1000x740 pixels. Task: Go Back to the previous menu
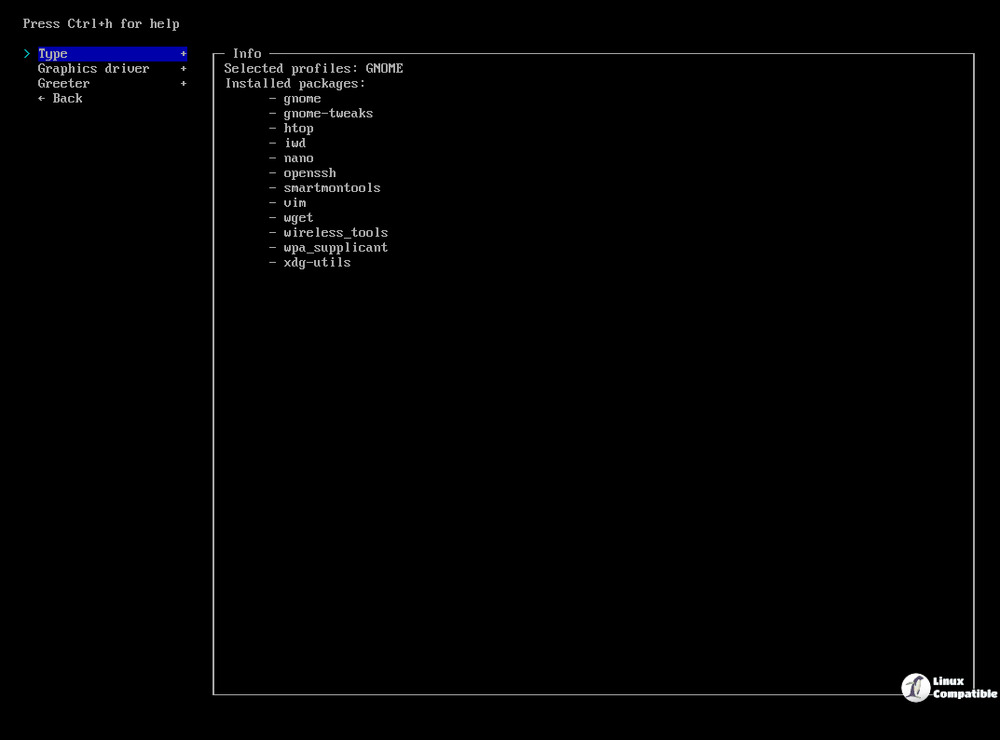[60, 99]
